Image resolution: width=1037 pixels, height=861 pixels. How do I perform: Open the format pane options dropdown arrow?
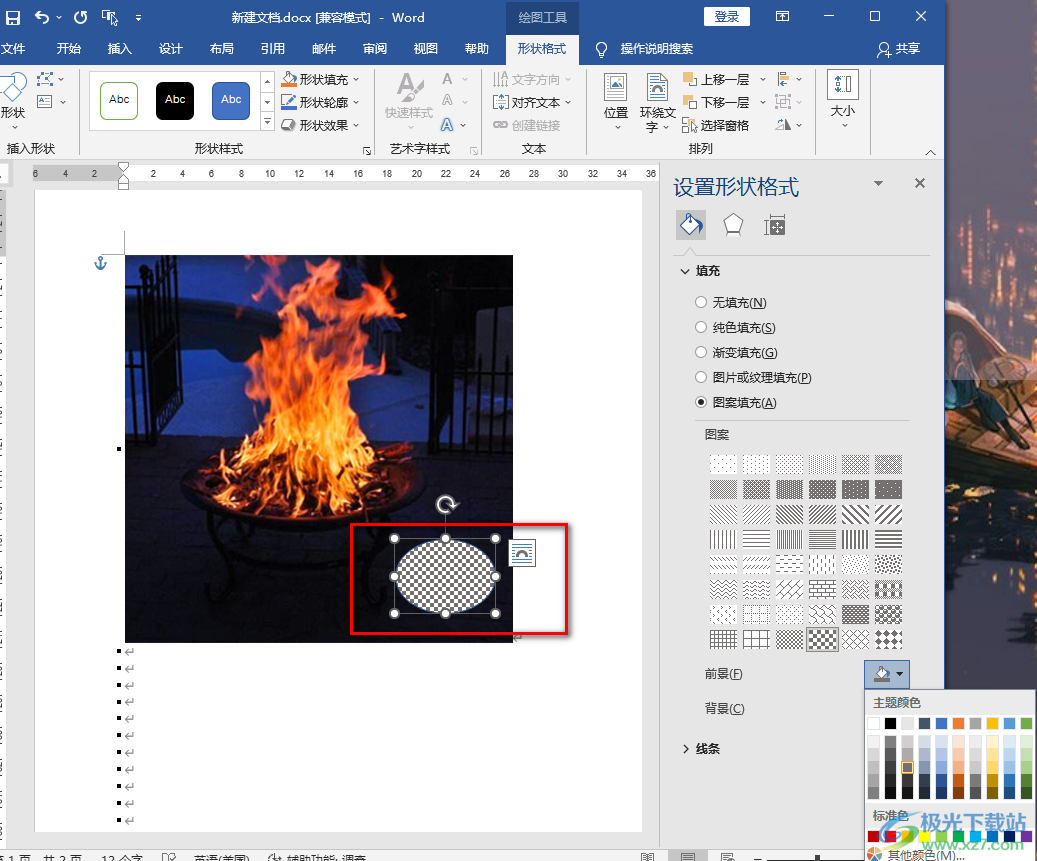878,183
